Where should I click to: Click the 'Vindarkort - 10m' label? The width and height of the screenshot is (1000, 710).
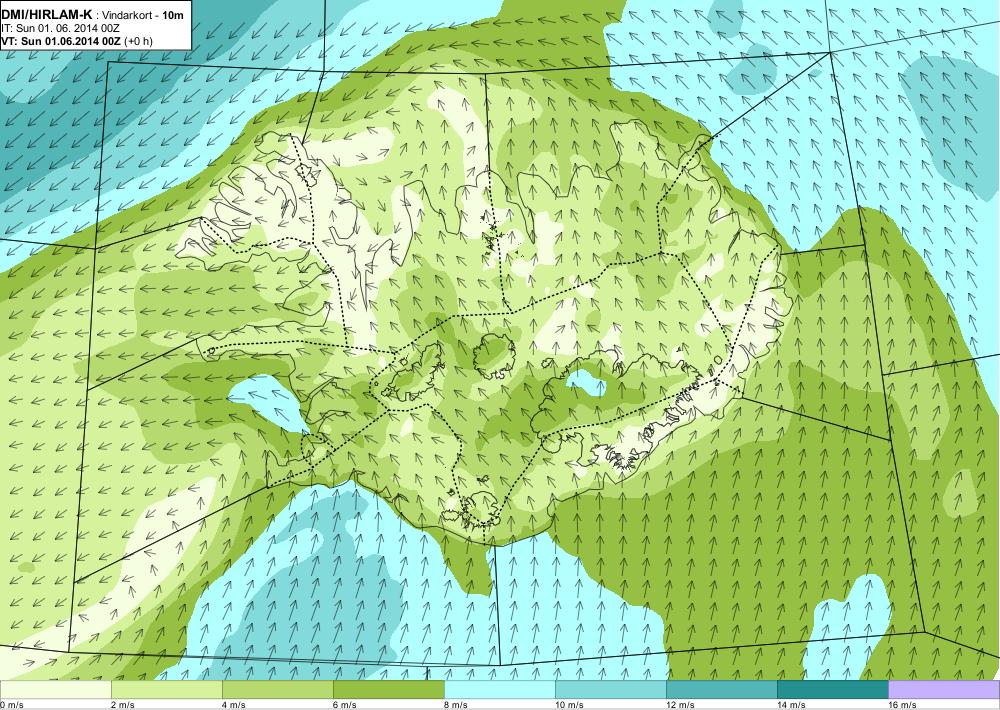coord(143,14)
